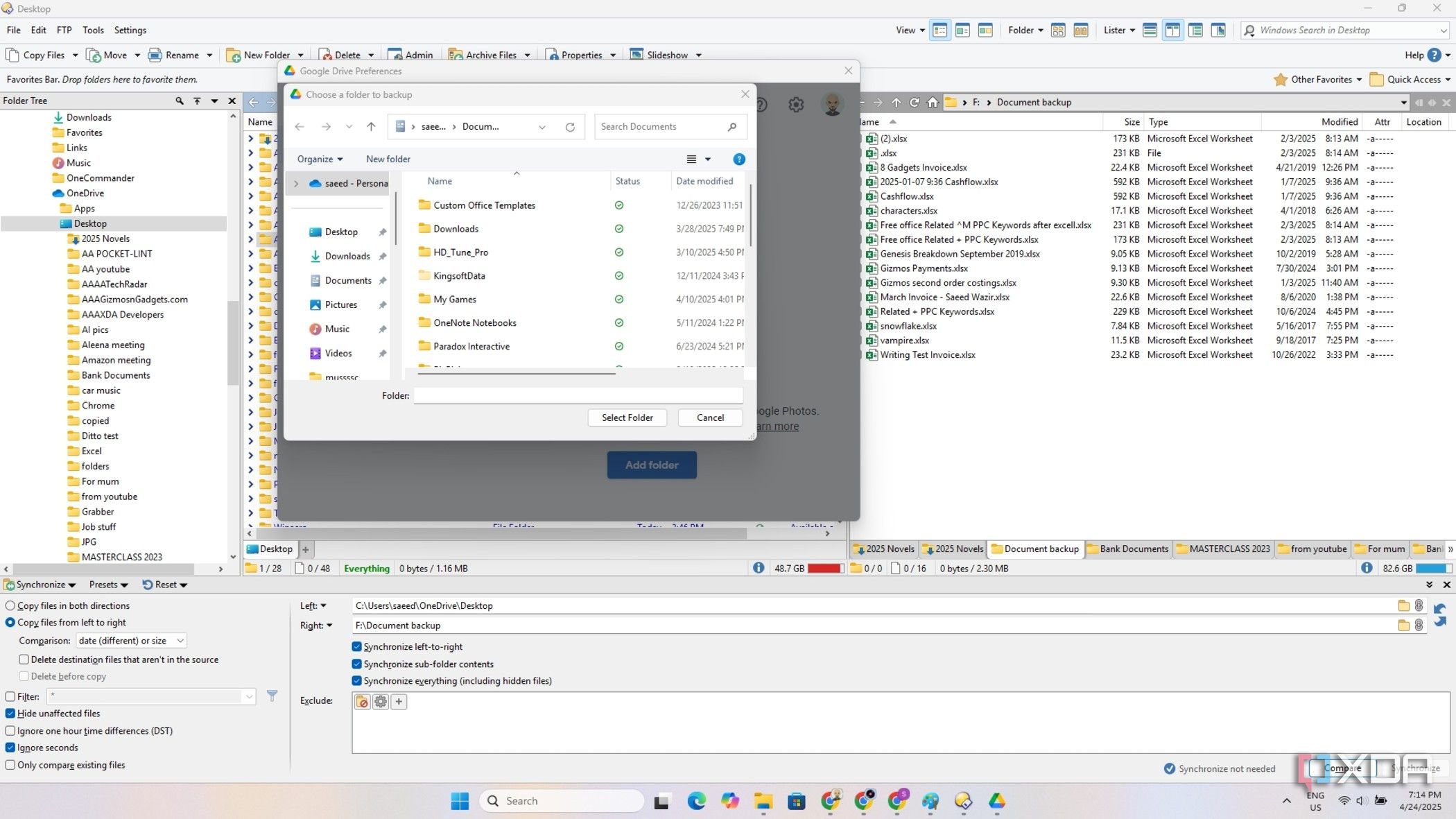Select the Thumbnails view mode icon
This screenshot has height=819, width=1456.
(x=985, y=31)
